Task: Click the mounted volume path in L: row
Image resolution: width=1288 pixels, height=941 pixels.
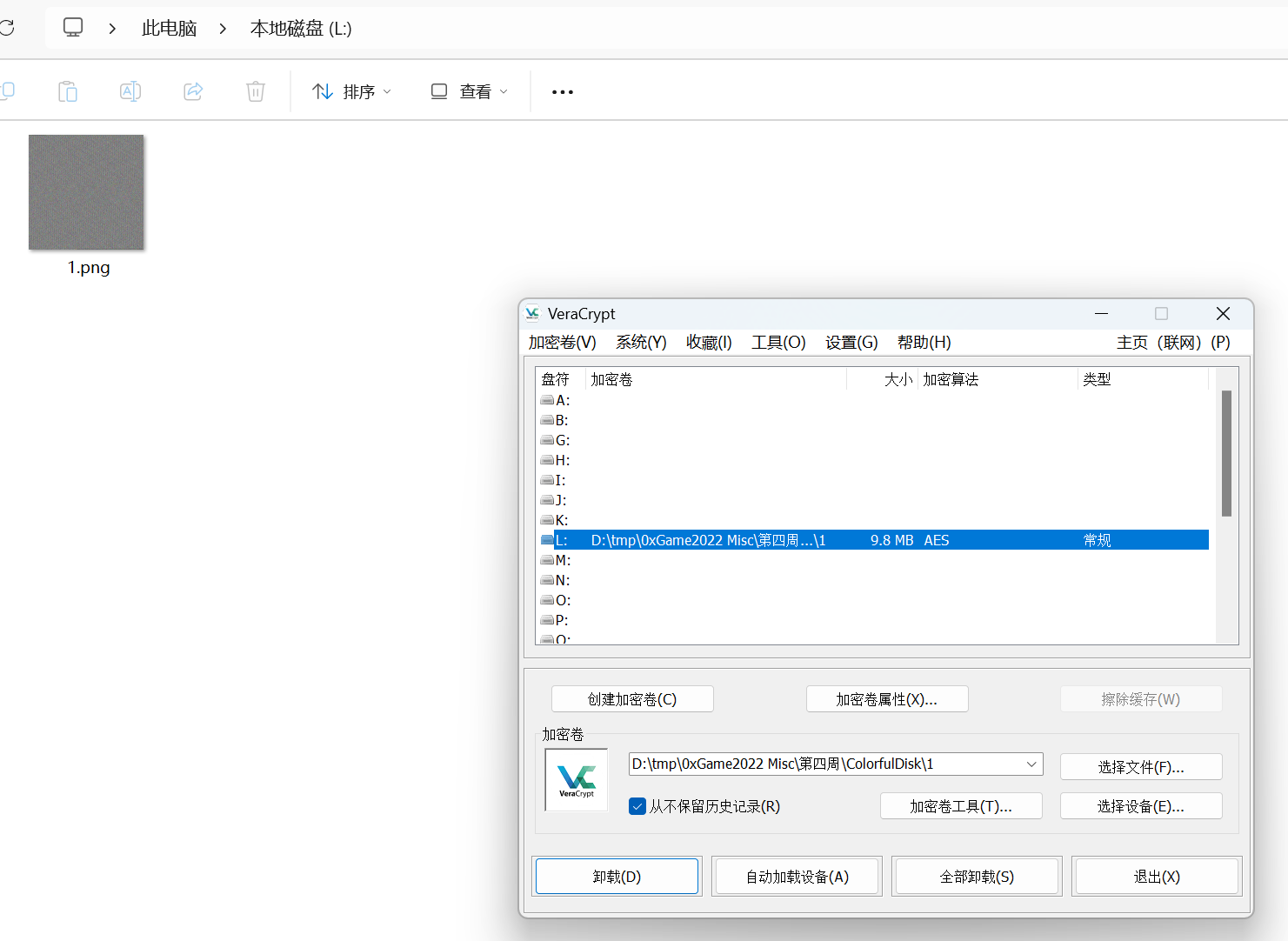Action: click(x=708, y=540)
